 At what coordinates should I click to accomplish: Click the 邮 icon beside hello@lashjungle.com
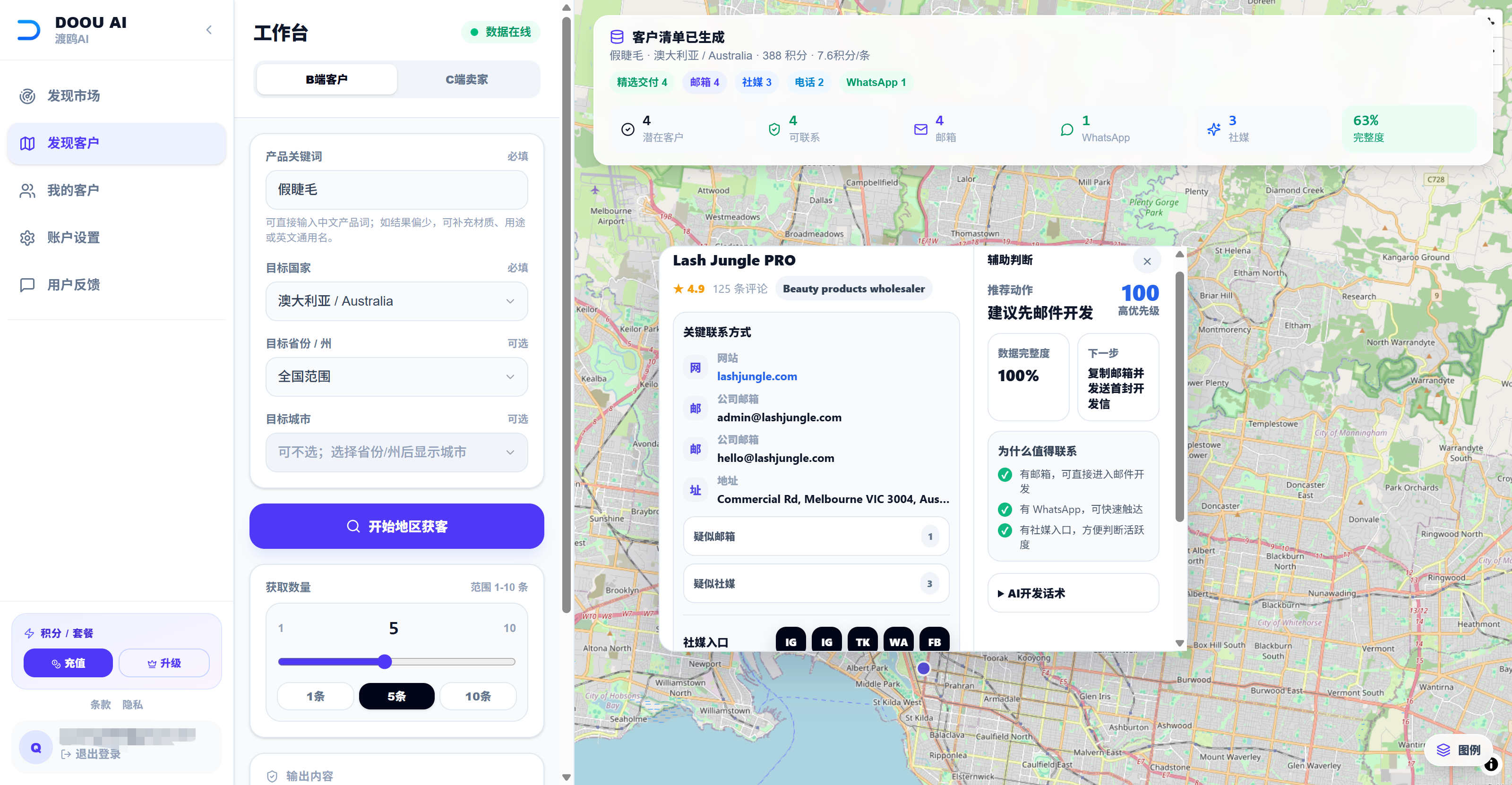pyautogui.click(x=696, y=449)
